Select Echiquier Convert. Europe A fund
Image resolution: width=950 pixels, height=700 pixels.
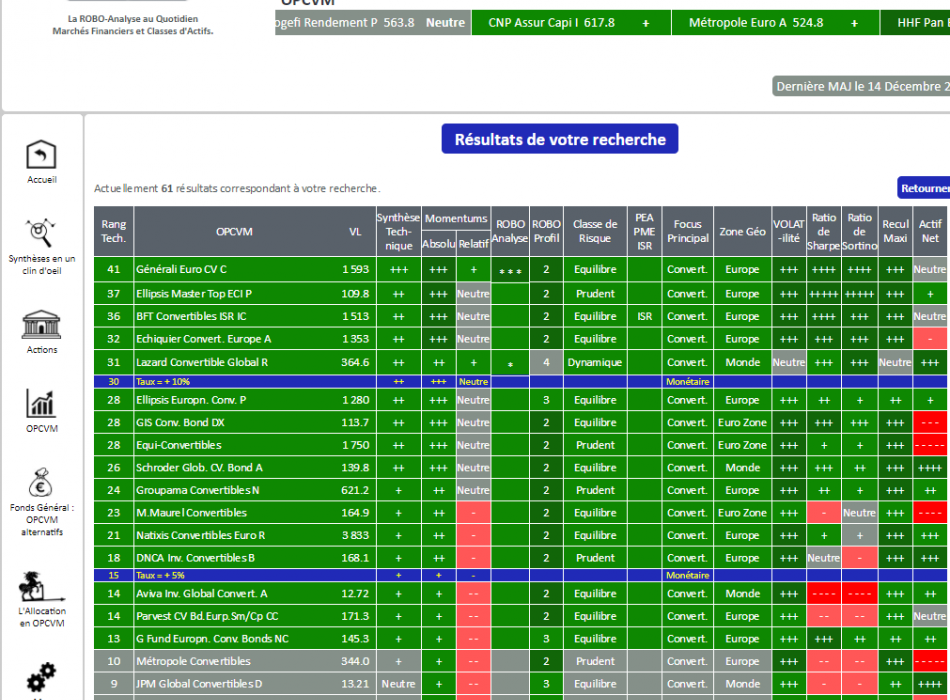203,339
